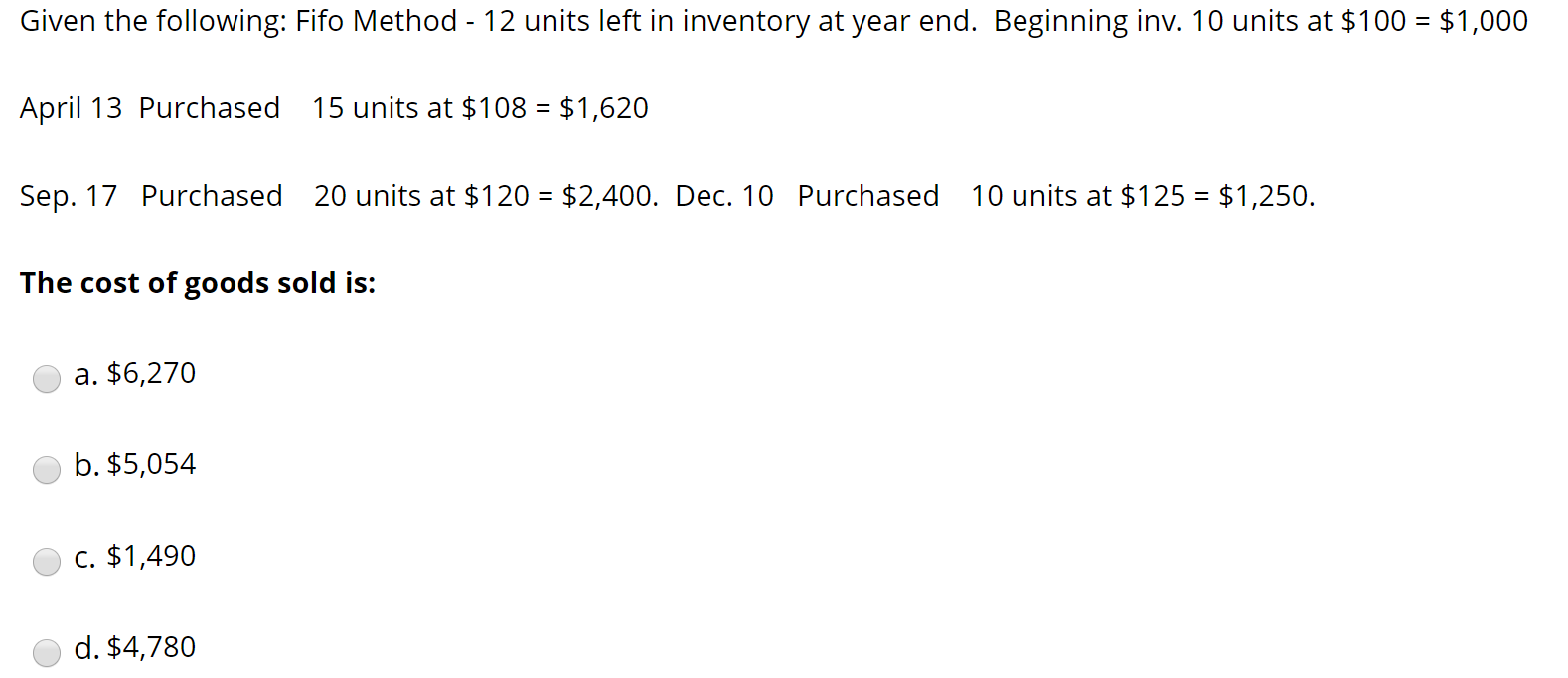This screenshot has height=678, width=1568.
Task: Click the April 13 Purchased line
Action: [333, 108]
